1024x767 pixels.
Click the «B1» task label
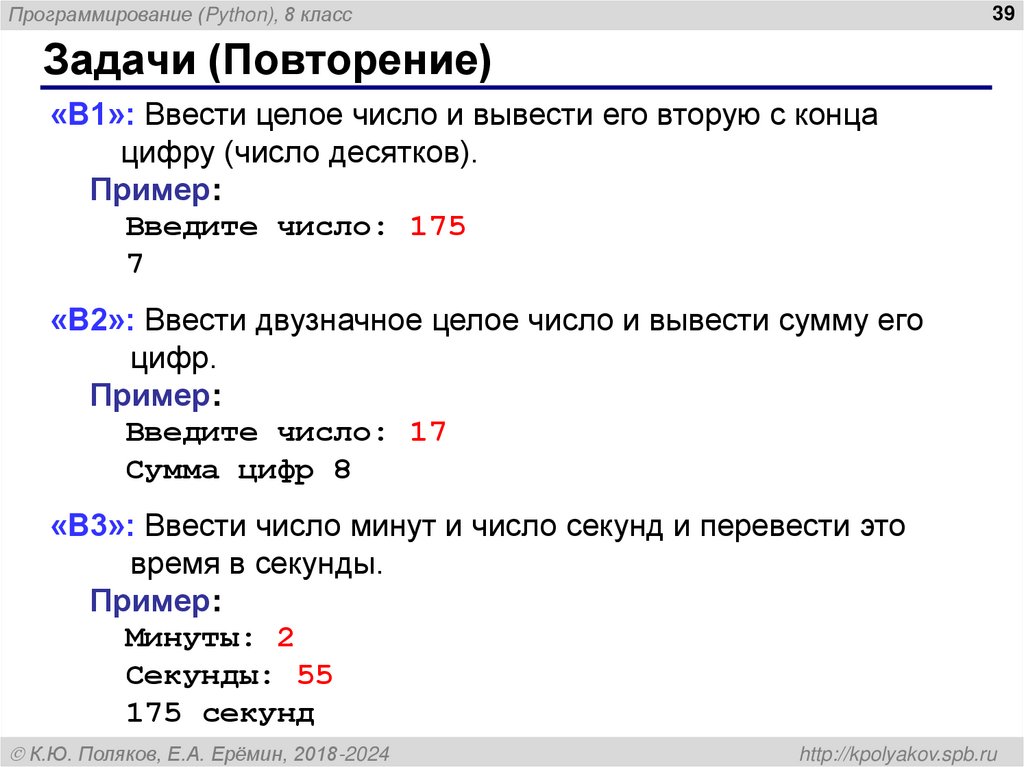(x=85, y=115)
